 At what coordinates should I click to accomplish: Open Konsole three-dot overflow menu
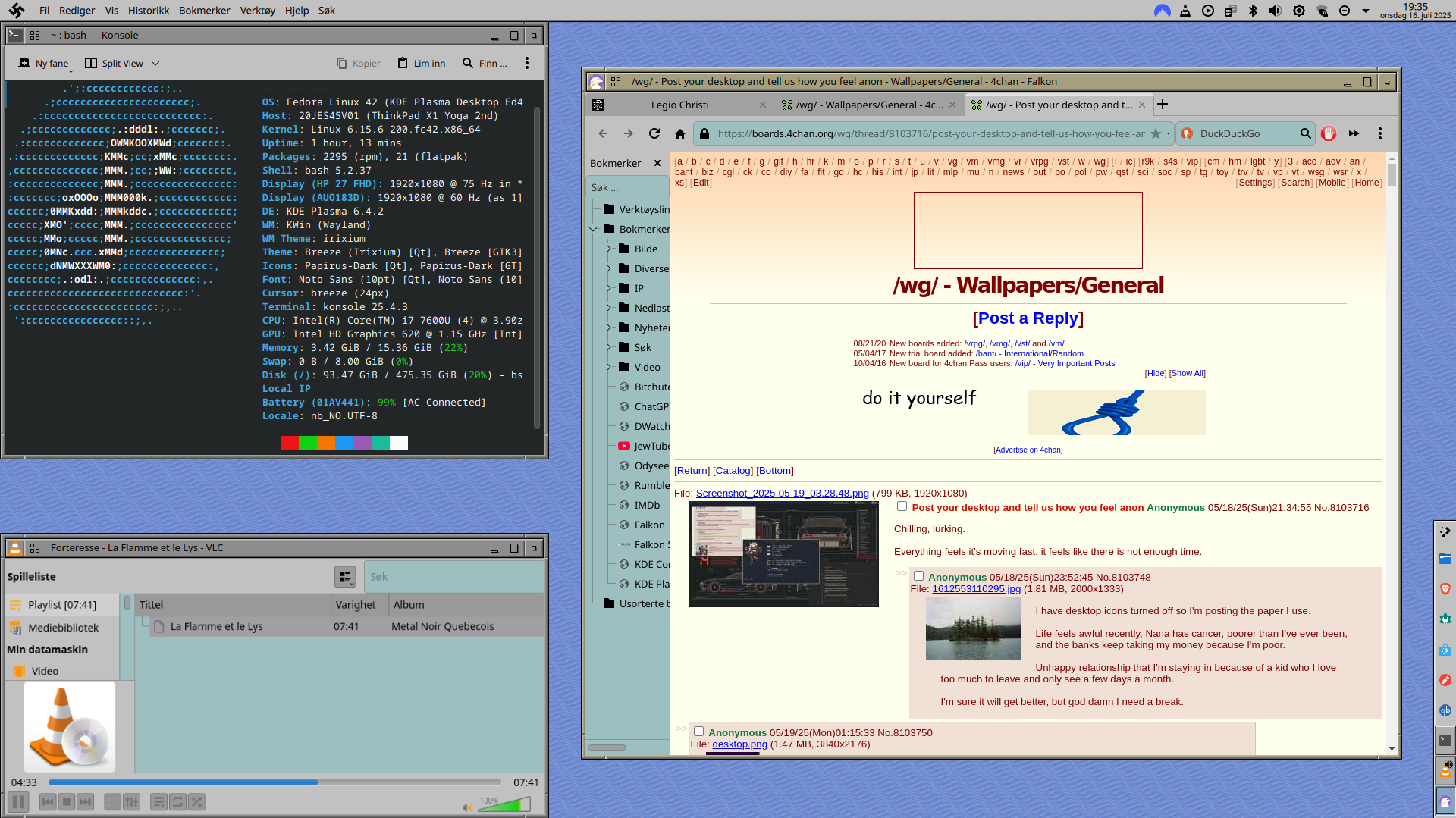coord(527,63)
